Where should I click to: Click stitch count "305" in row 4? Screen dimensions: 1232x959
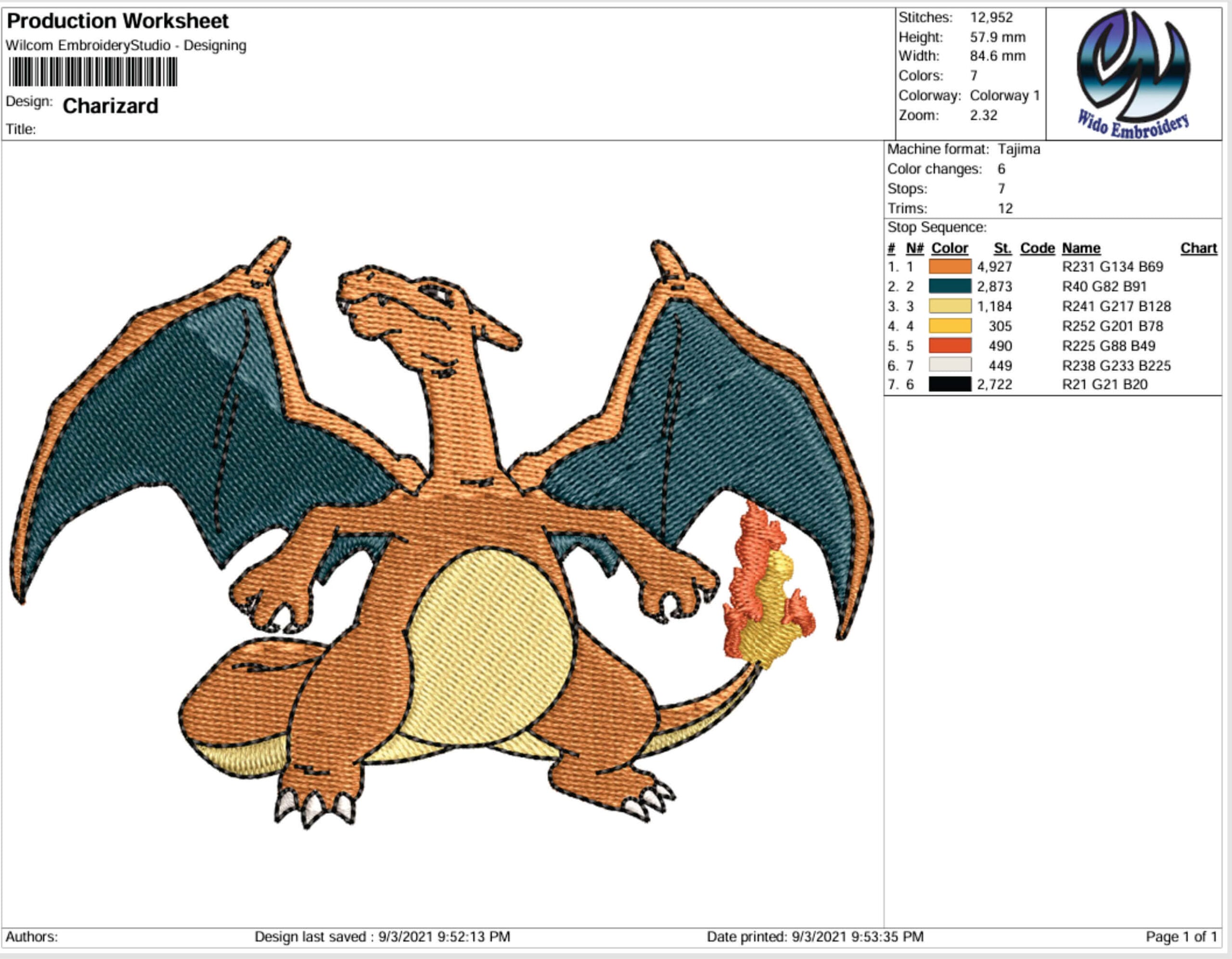point(1000,325)
